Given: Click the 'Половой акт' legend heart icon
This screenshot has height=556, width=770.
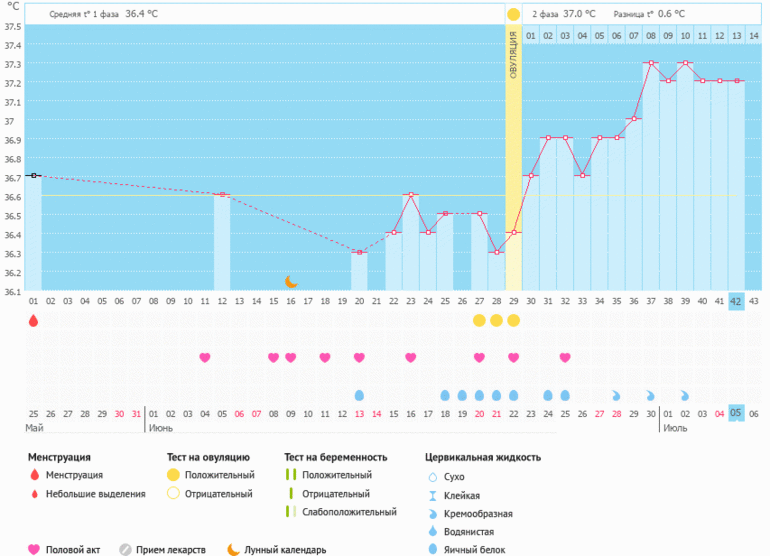Looking at the screenshot, I should [x=34, y=549].
